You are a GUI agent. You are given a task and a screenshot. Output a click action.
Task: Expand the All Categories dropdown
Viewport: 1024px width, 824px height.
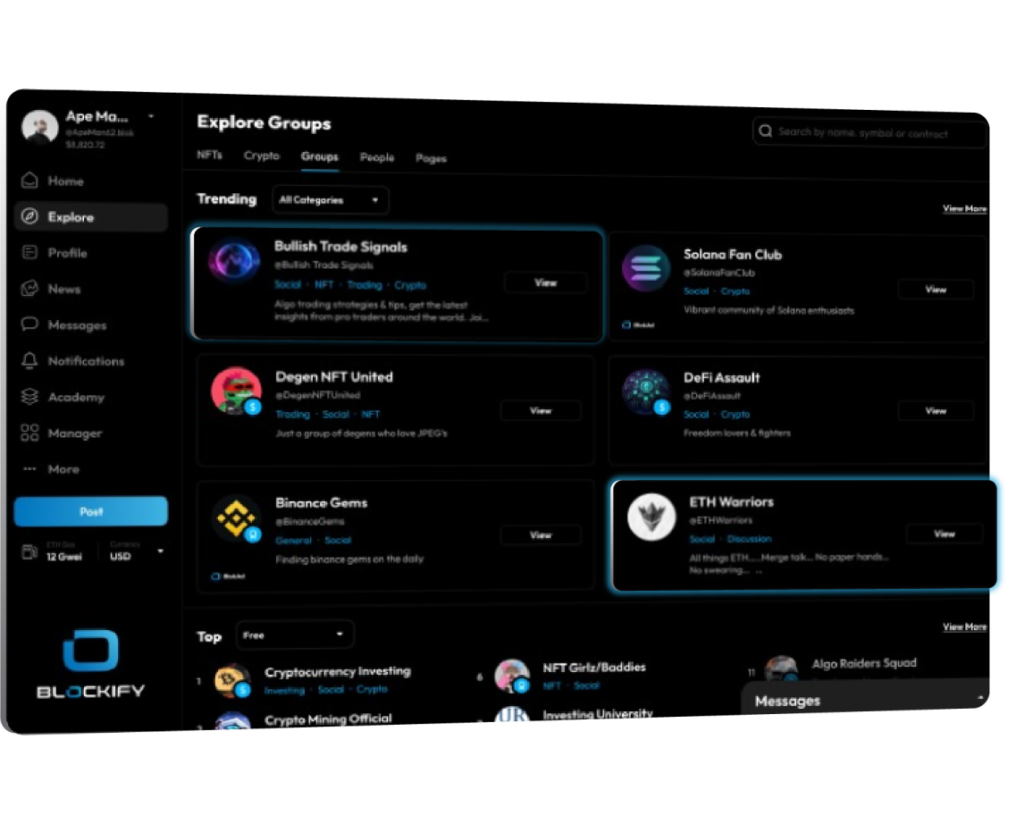click(x=330, y=200)
